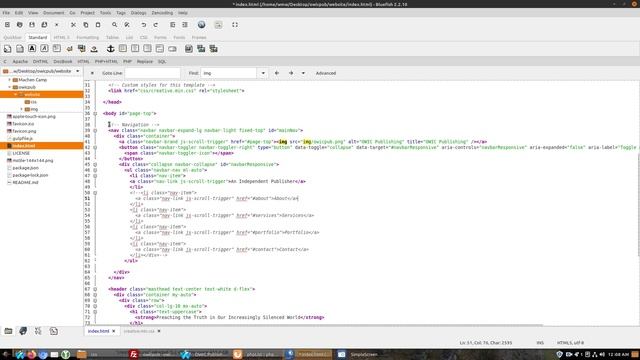This screenshot has width=640, height=360.
Task: Insert Bold tag with the A icon
Action: pyautogui.click(x=32, y=49)
